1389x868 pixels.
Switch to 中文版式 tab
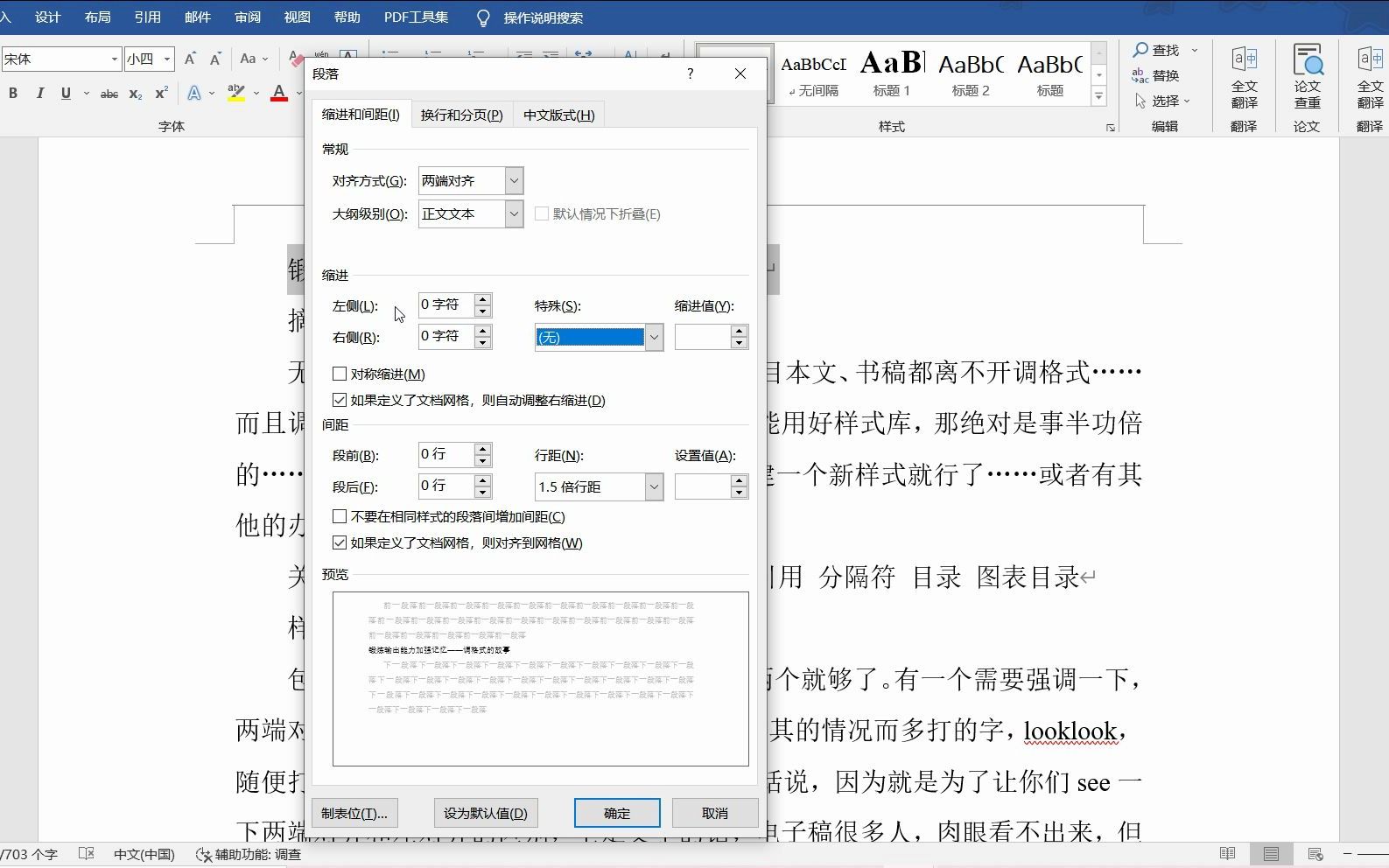pyautogui.click(x=558, y=115)
